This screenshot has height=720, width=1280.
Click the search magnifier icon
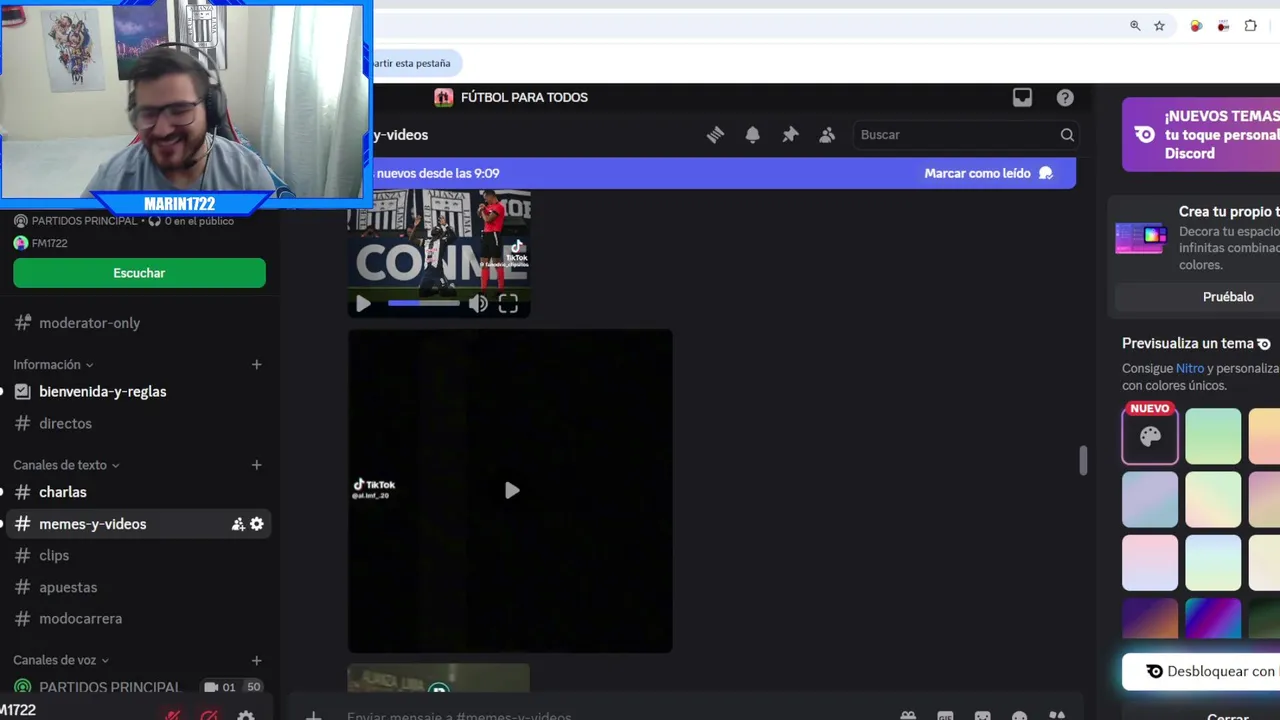[x=1067, y=135]
